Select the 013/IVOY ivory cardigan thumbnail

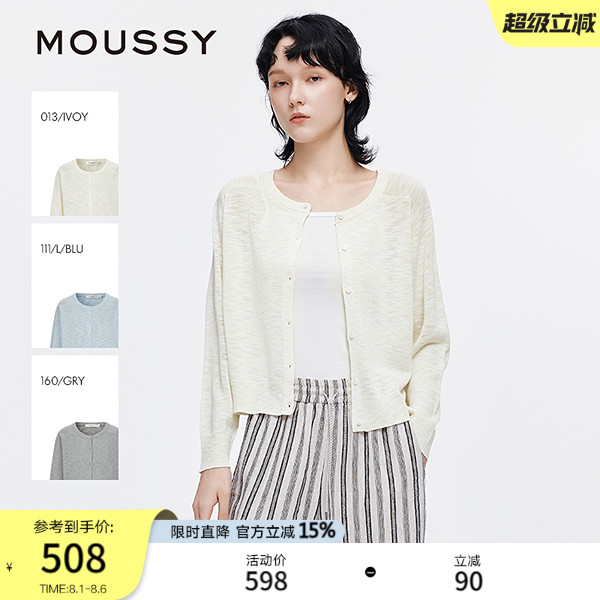75,154
